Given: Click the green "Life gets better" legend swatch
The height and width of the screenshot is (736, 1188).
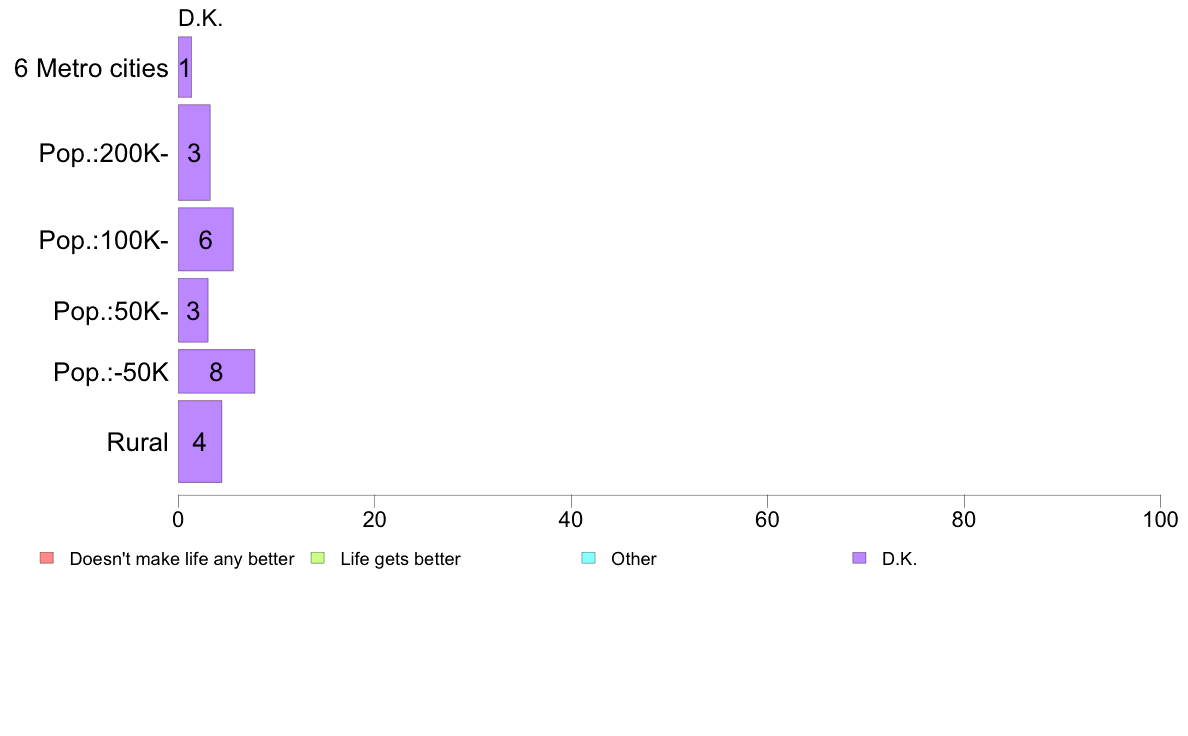Looking at the screenshot, I should click(318, 558).
